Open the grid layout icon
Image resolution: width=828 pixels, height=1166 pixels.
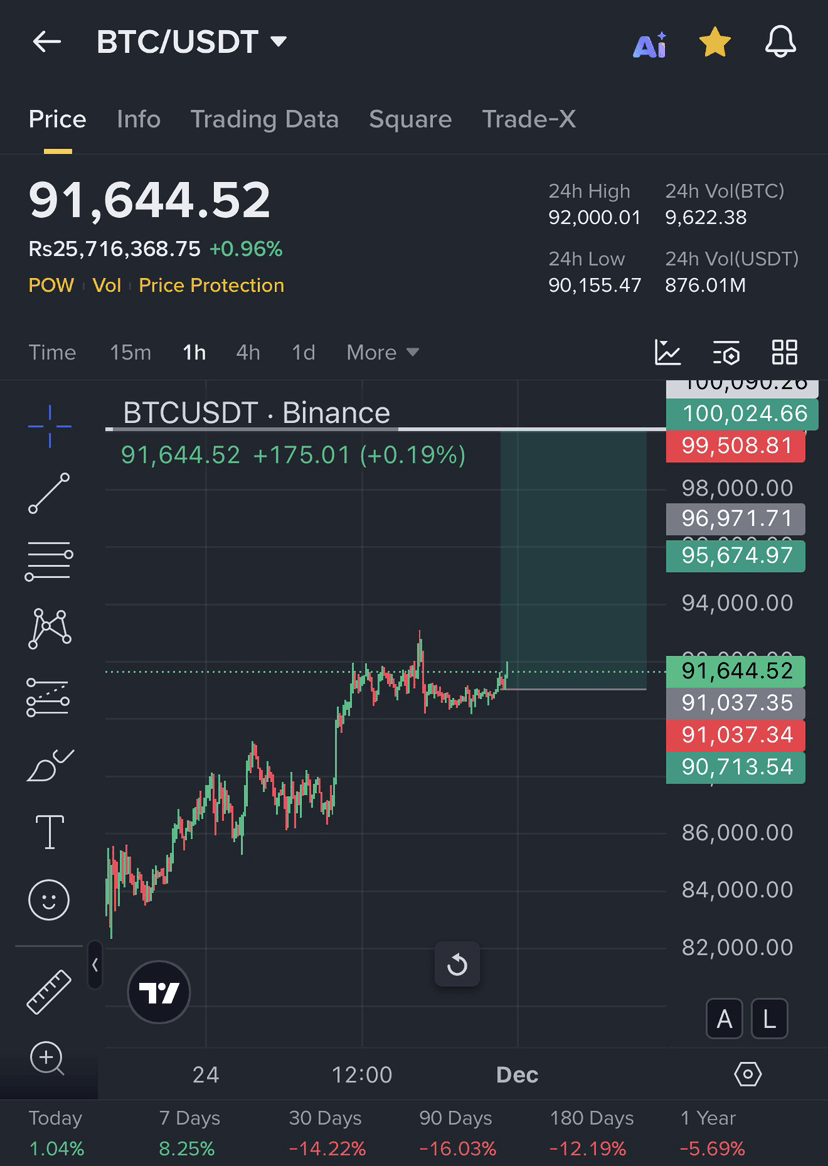point(784,352)
